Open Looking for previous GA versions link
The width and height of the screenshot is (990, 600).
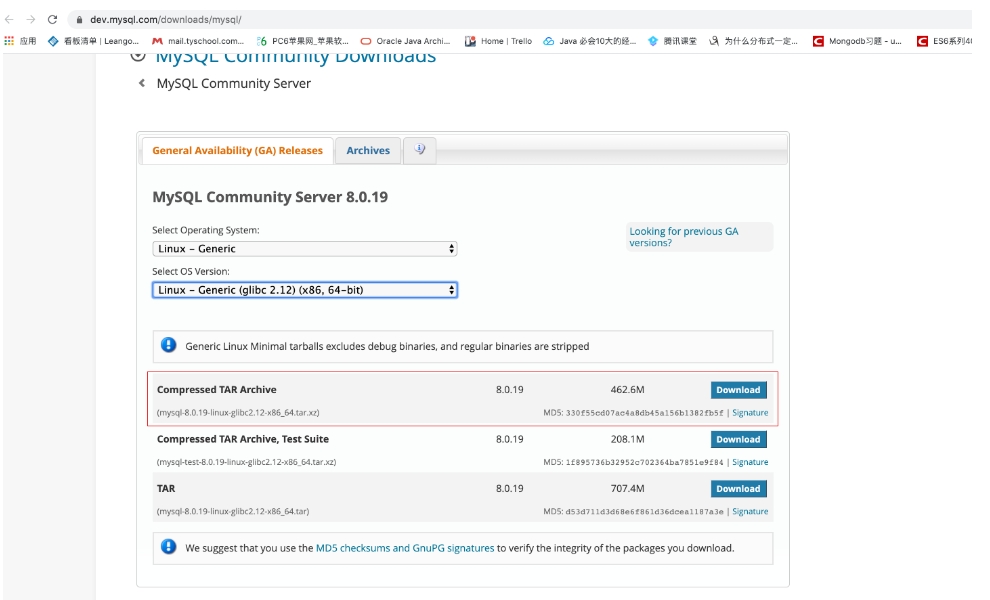click(x=683, y=237)
